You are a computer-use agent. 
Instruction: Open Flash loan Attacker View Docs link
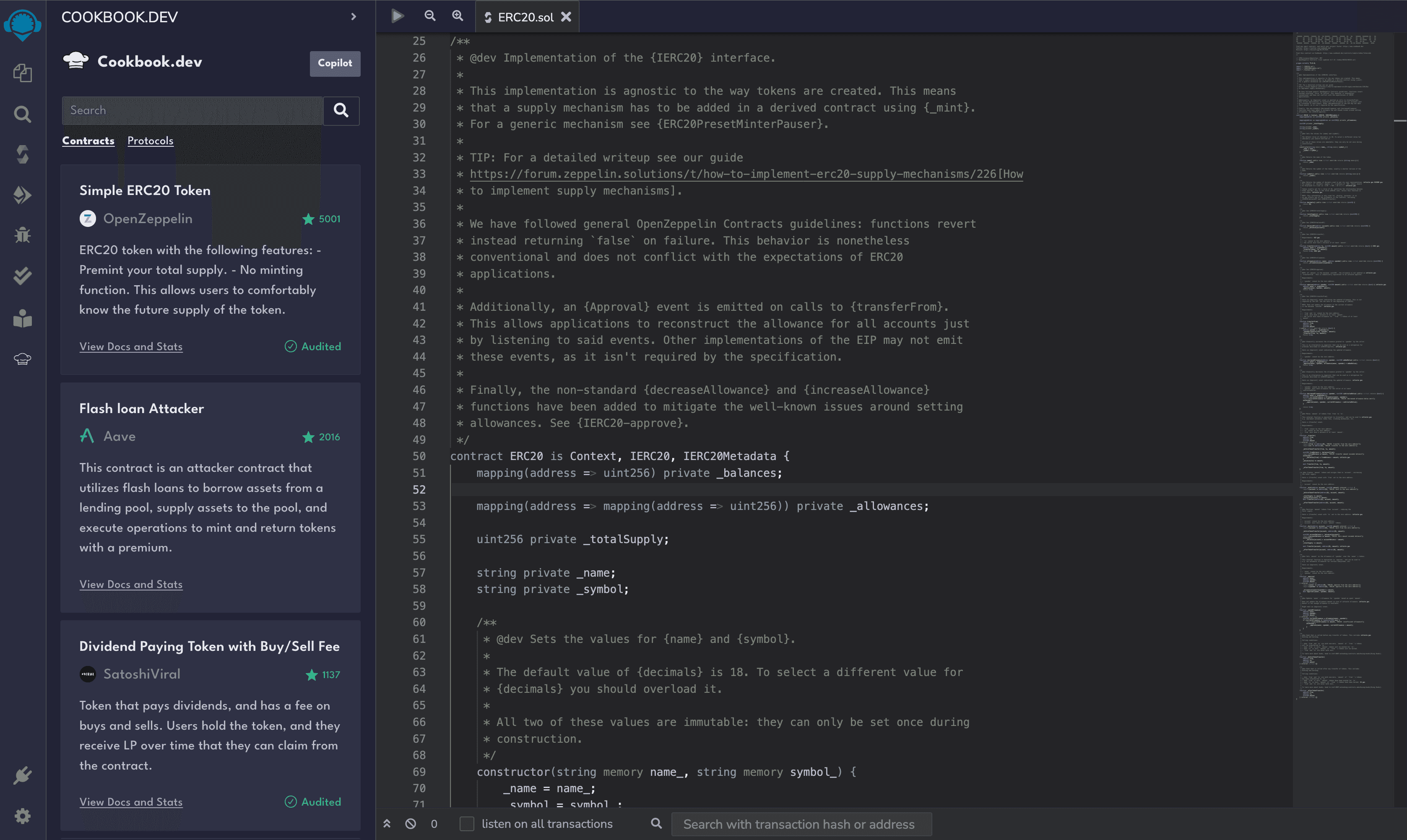131,584
